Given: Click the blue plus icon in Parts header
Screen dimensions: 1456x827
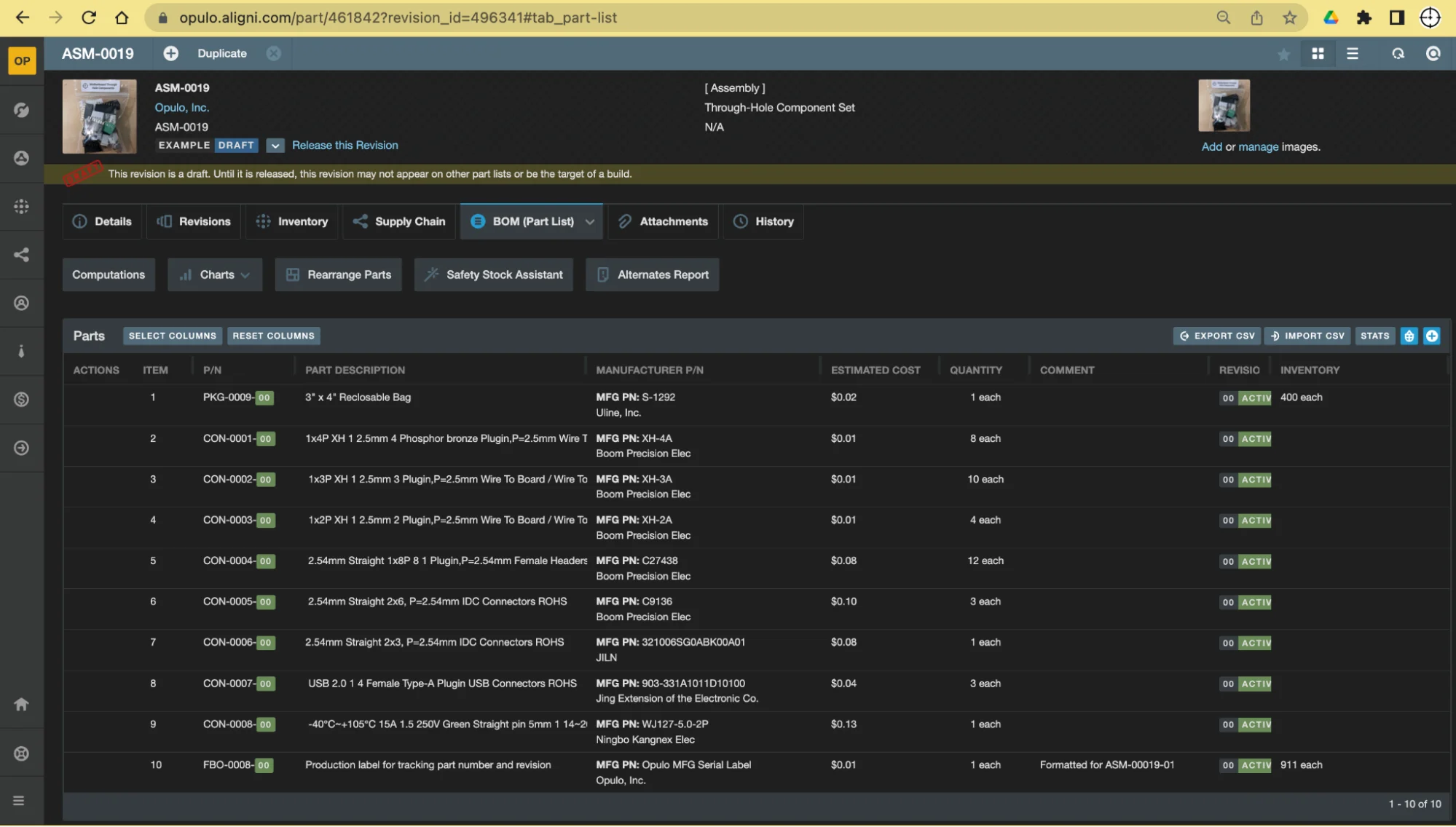Looking at the screenshot, I should click(x=1431, y=336).
